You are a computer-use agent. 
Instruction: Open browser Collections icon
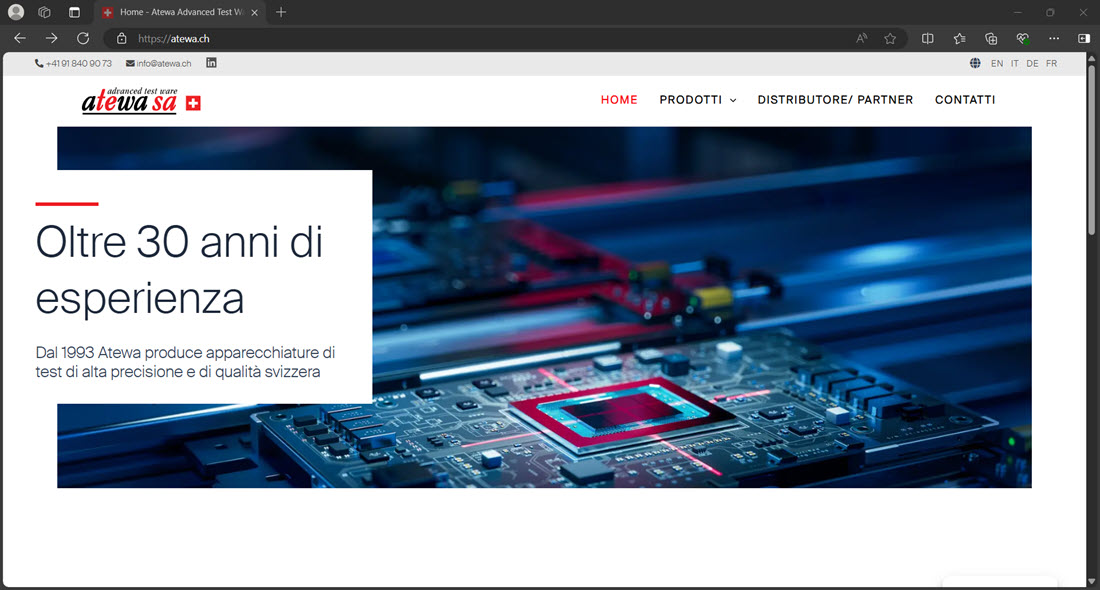[x=991, y=38]
